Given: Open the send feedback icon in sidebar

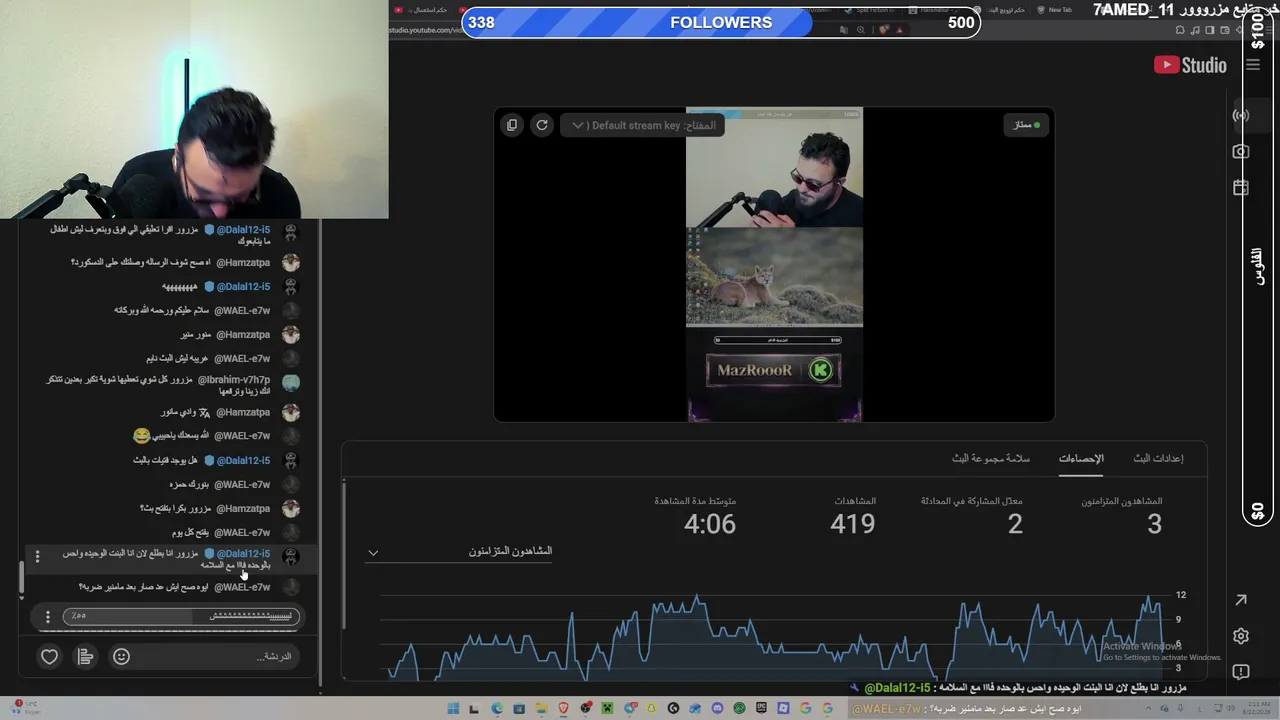Looking at the screenshot, I should coord(1241,672).
